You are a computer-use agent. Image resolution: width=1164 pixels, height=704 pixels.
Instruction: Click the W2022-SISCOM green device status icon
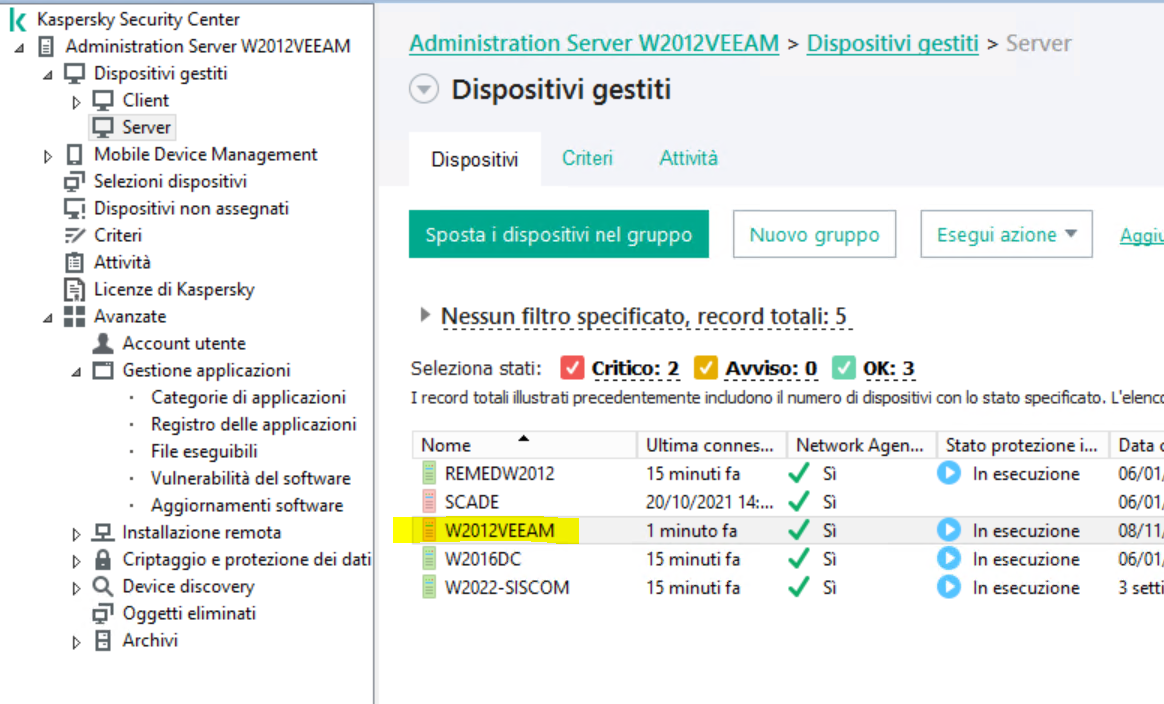pos(429,587)
